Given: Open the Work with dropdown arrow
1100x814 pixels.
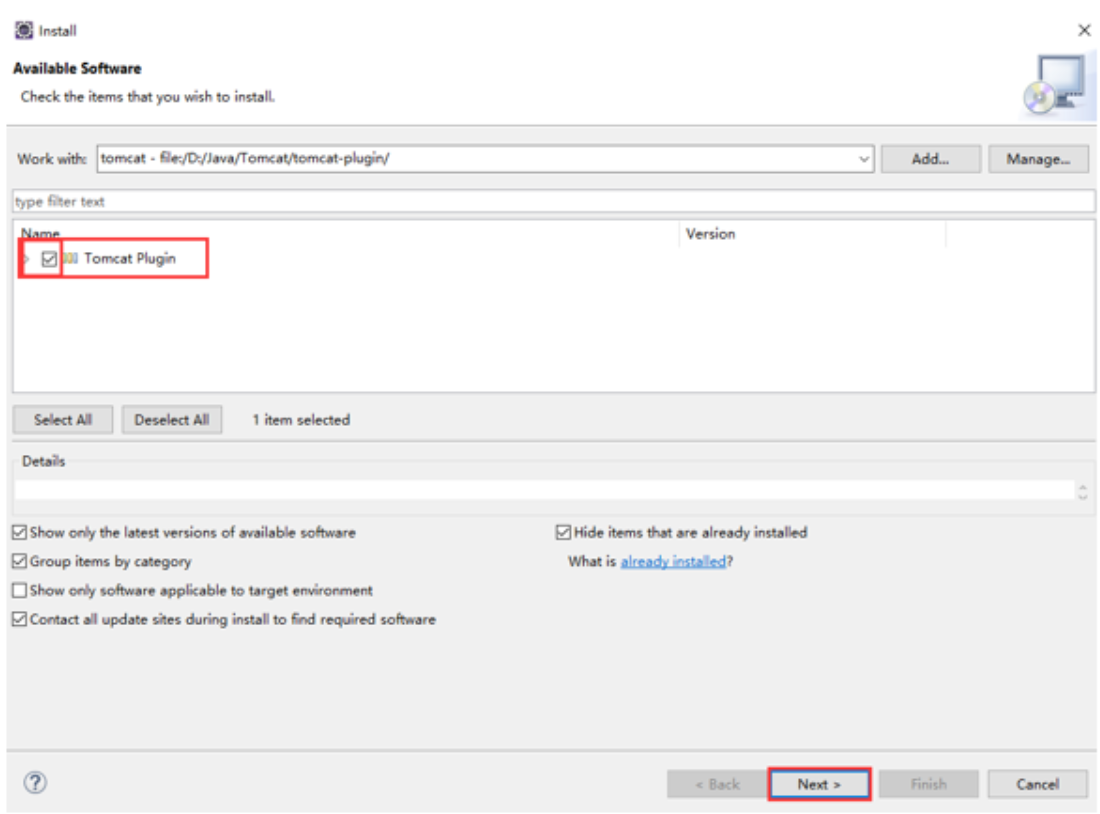Looking at the screenshot, I should click(864, 159).
